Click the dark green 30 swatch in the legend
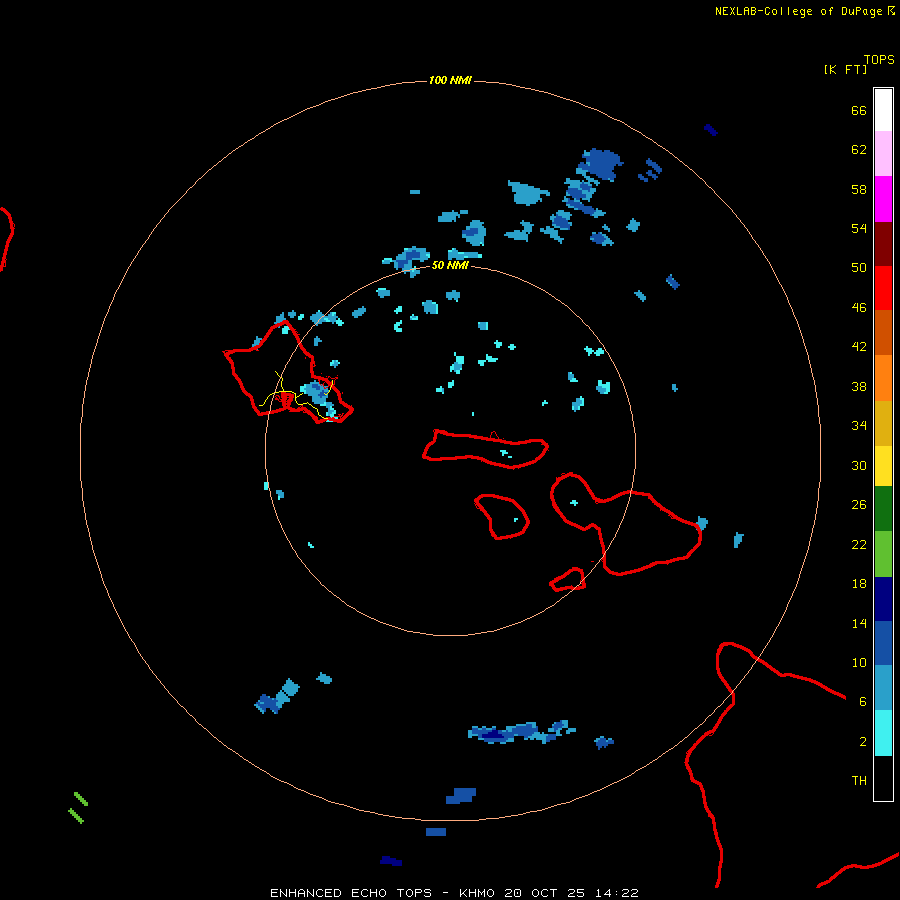The width and height of the screenshot is (900, 900). tap(883, 509)
